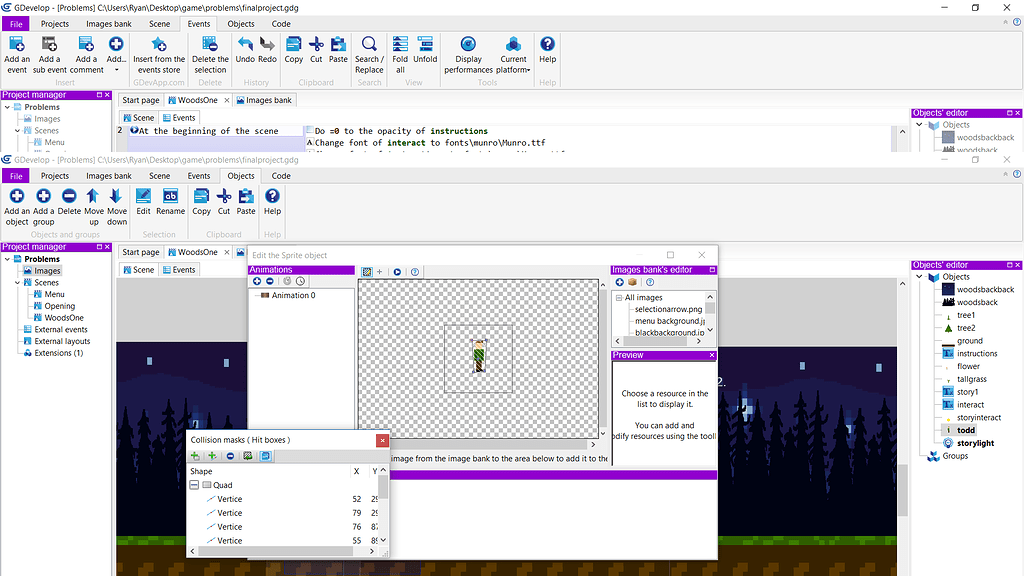Open the Code menu
Screen dimensions: 1024x576
[x=280, y=175]
